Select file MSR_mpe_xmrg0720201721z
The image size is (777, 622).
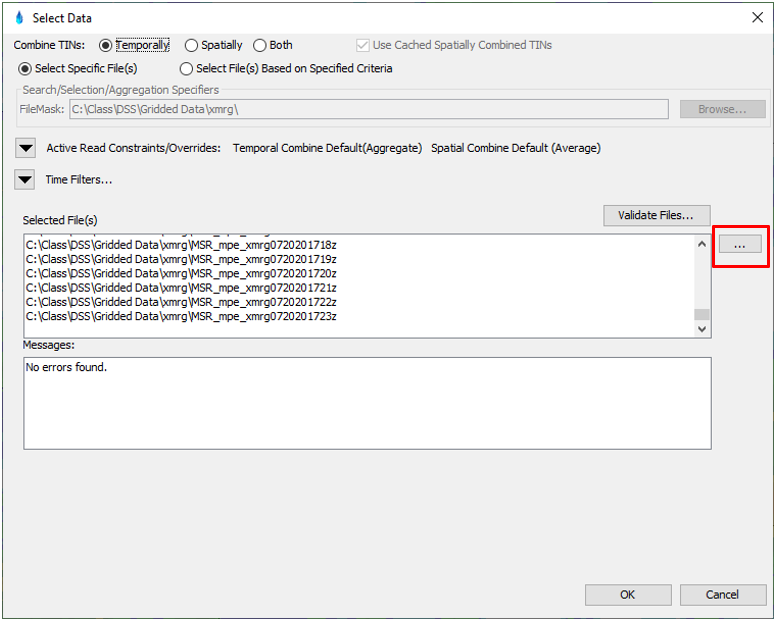(181, 288)
